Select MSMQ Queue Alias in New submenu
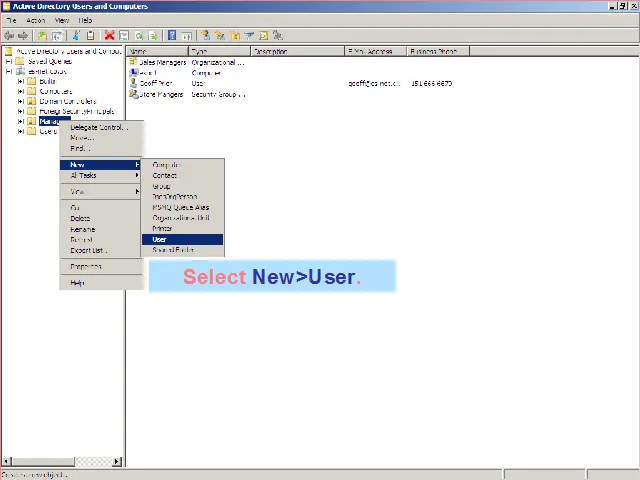Screen dimensions: 640x480 point(182,207)
